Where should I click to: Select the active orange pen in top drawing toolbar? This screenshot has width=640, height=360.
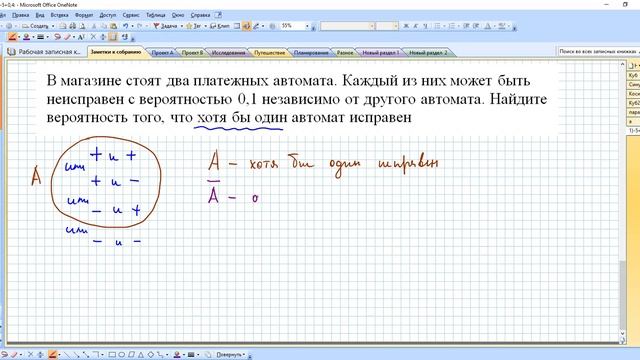point(12,37)
